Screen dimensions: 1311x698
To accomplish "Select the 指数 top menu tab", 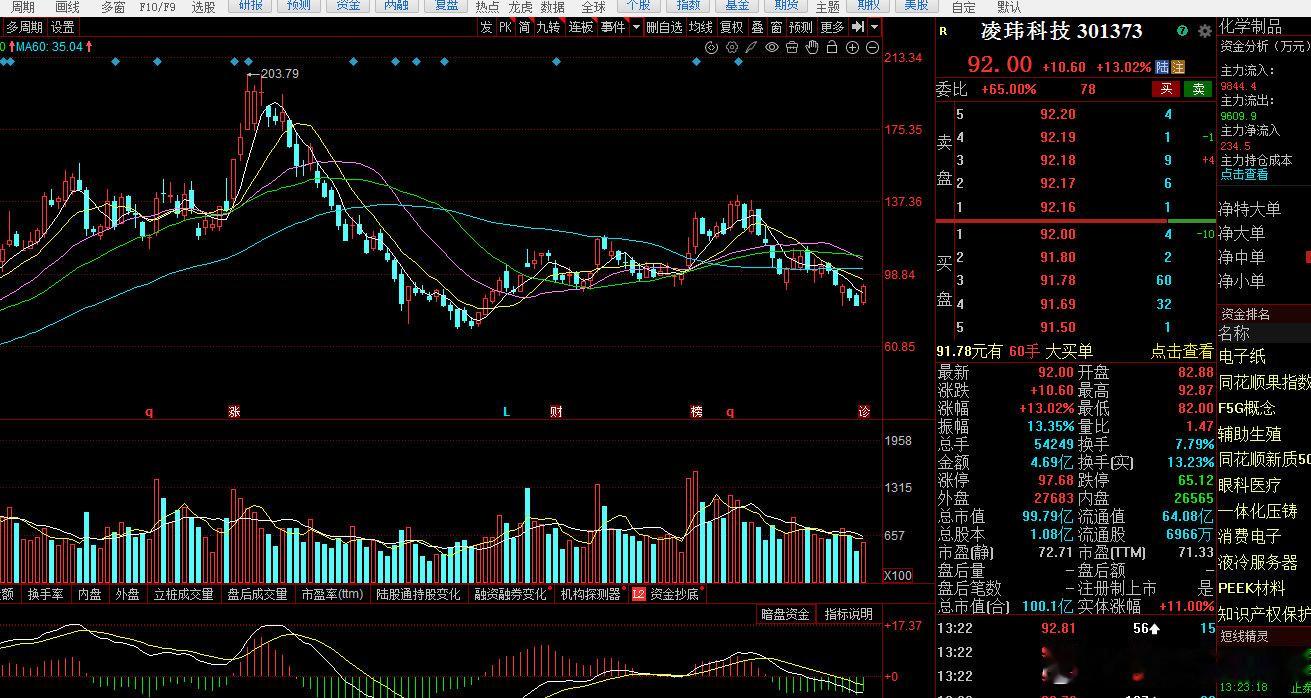I will pos(688,6).
